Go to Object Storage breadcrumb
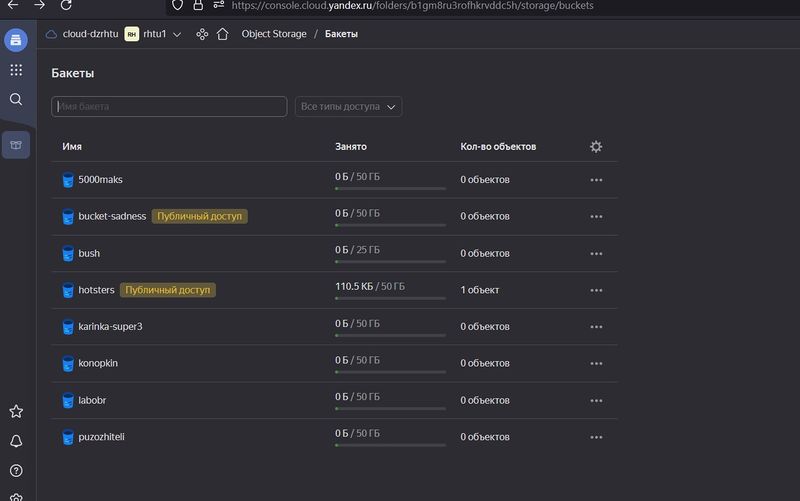800x501 pixels. pyautogui.click(x=273, y=34)
